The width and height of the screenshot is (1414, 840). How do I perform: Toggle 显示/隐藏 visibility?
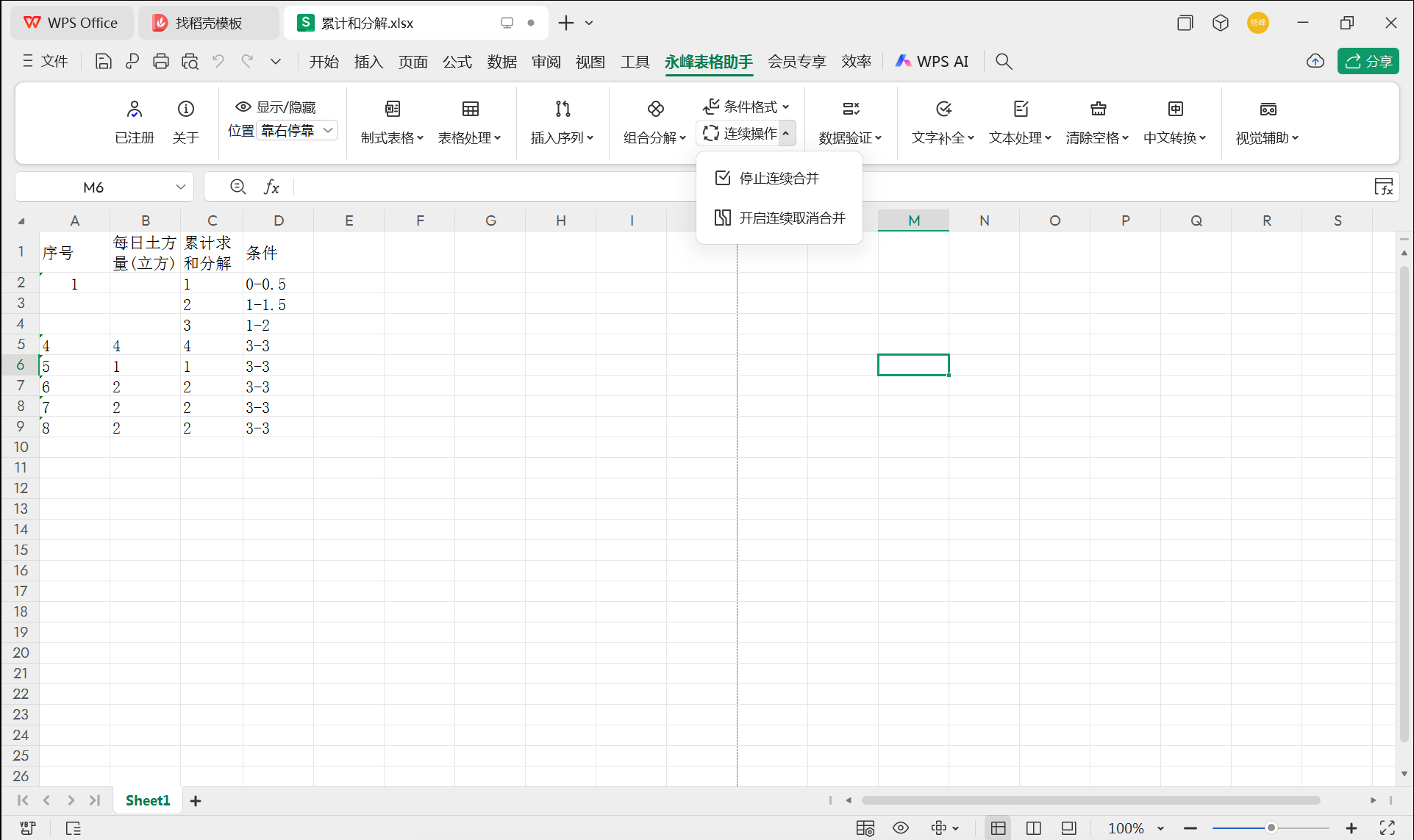coord(279,107)
